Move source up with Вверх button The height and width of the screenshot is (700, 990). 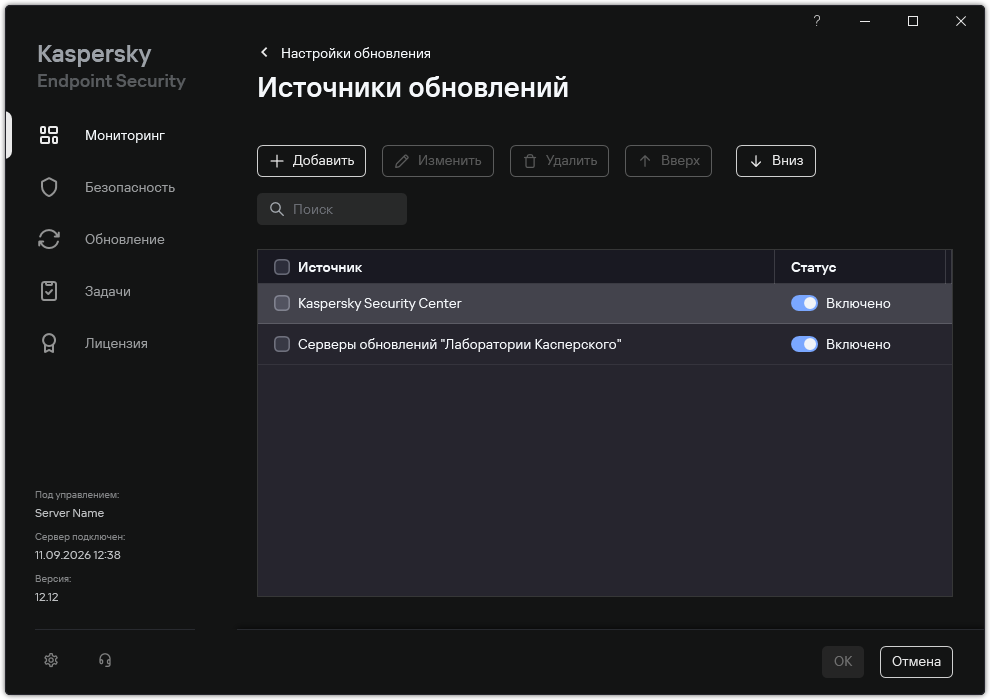668,161
